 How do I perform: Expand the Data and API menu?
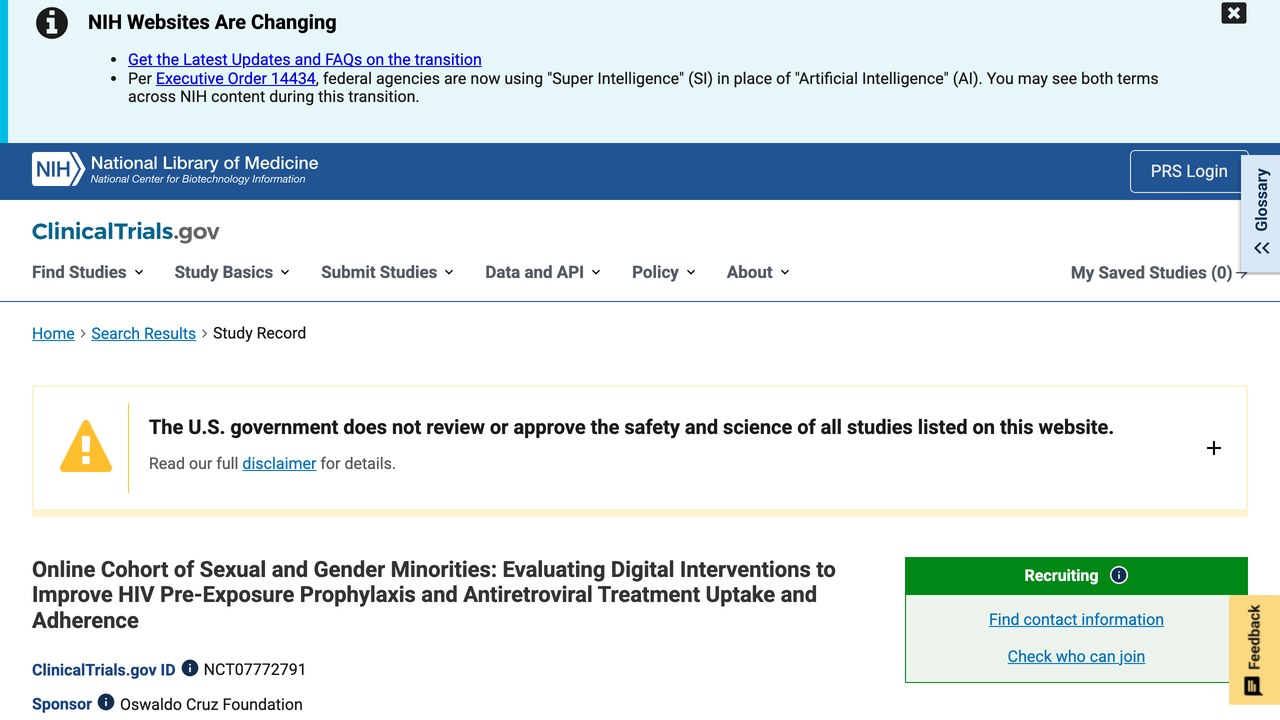pyautogui.click(x=543, y=272)
